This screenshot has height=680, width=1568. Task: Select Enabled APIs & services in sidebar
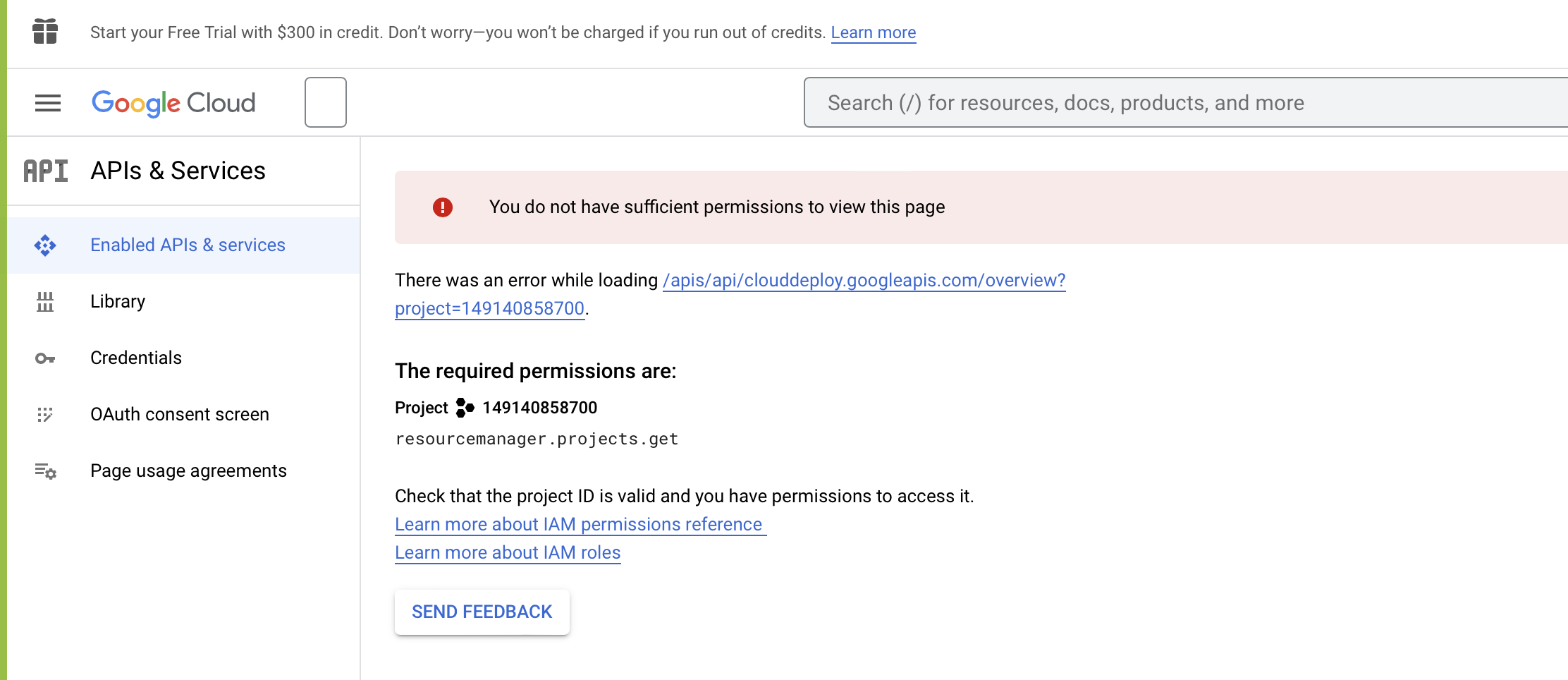pyautogui.click(x=188, y=245)
